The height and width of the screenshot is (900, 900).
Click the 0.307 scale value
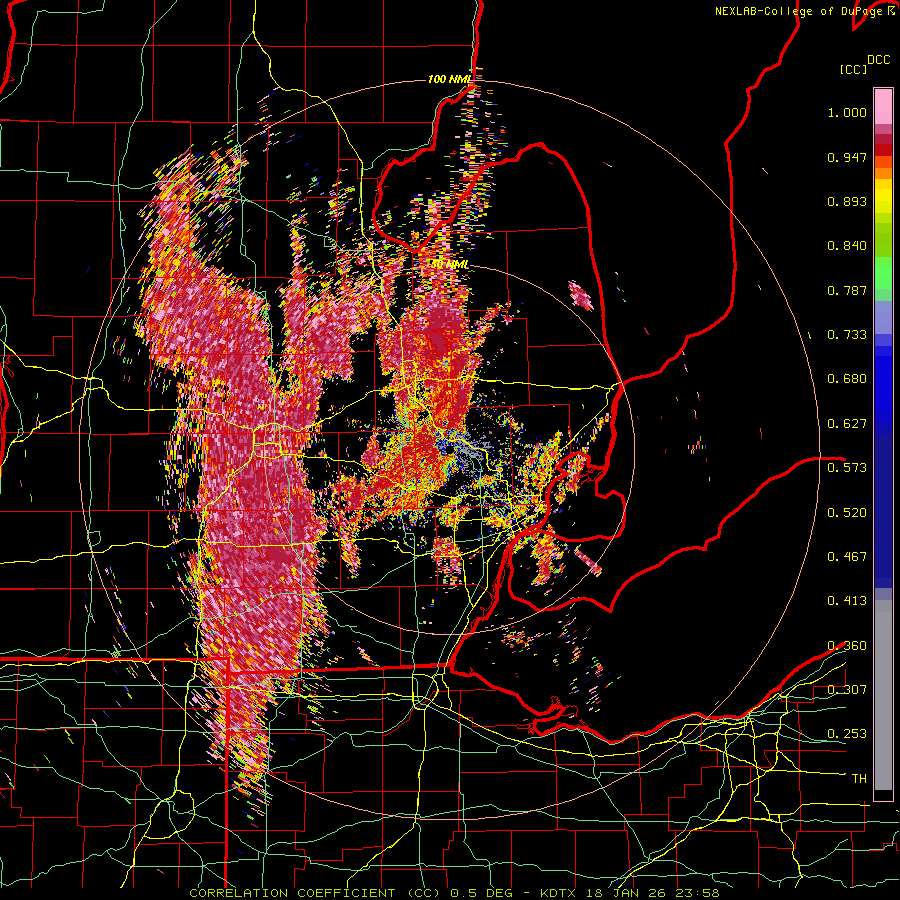(847, 690)
